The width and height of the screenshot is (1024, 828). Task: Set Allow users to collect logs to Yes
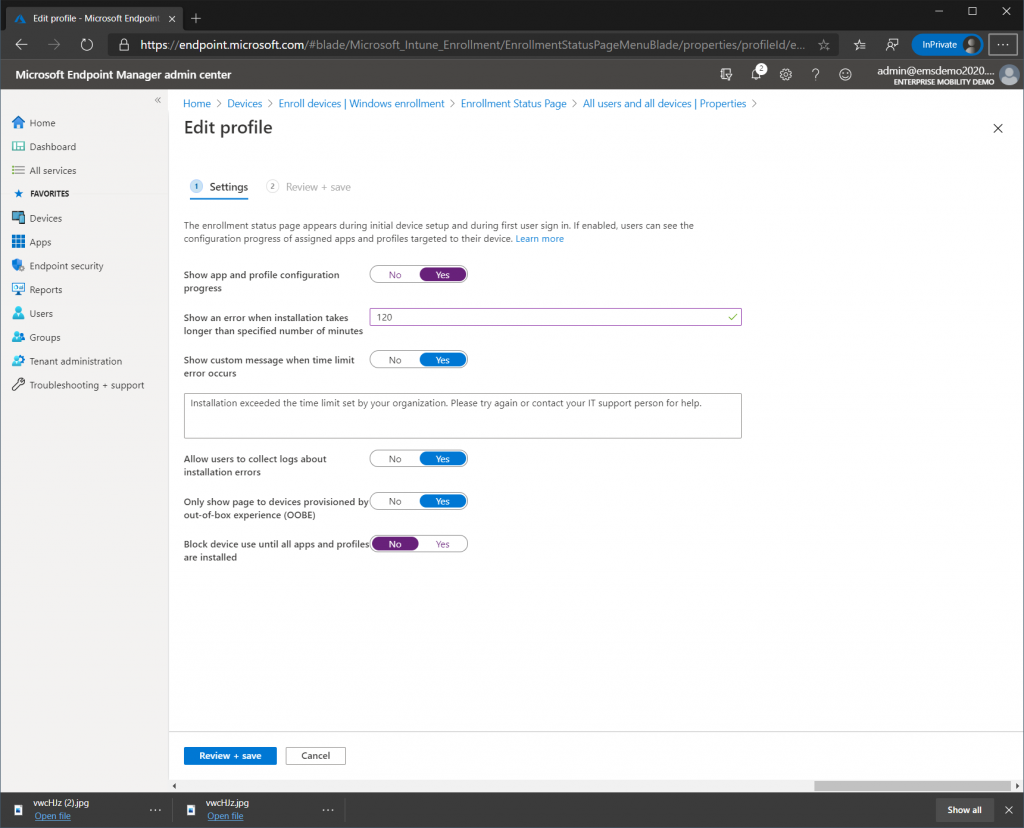(x=443, y=459)
